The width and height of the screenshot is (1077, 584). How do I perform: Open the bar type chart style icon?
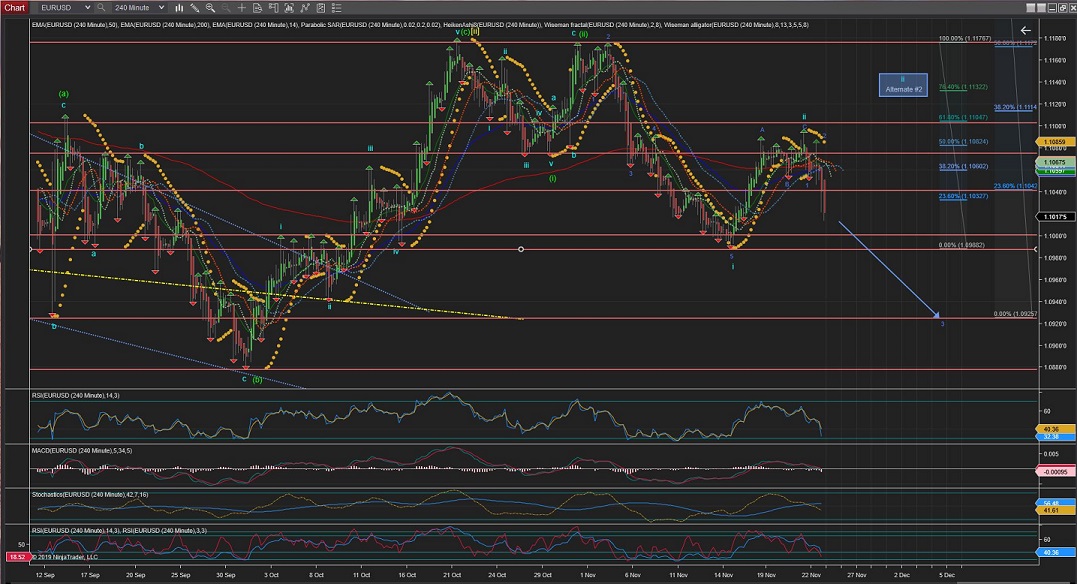pos(180,7)
